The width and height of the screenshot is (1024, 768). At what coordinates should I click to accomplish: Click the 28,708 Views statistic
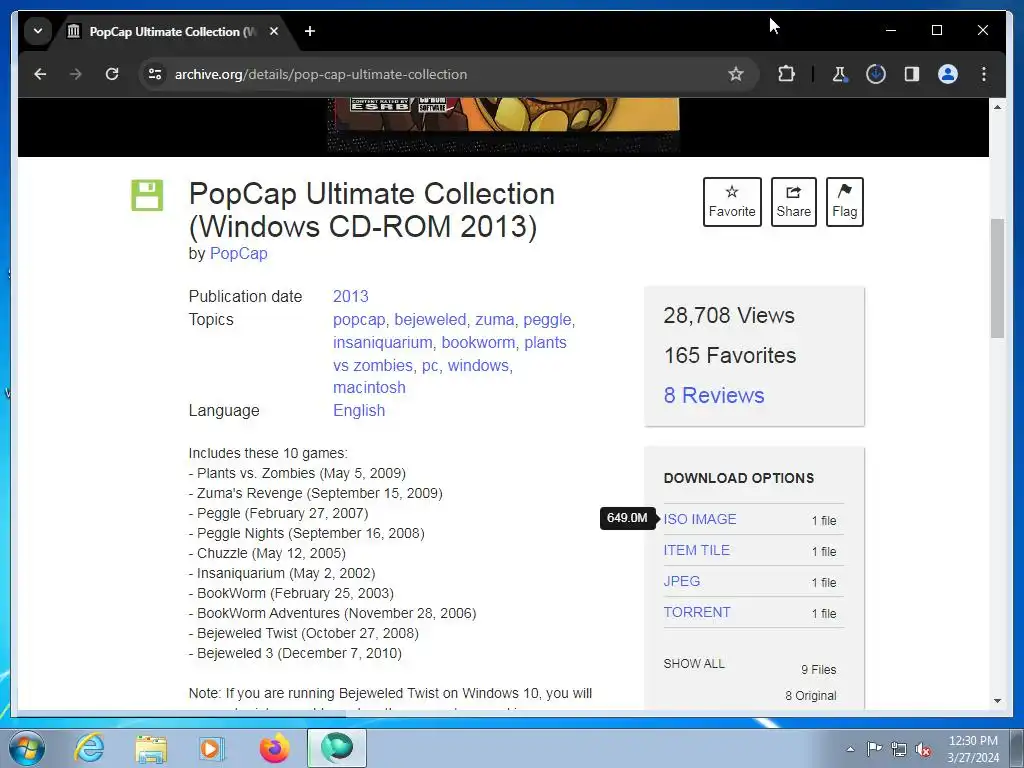[x=729, y=315]
